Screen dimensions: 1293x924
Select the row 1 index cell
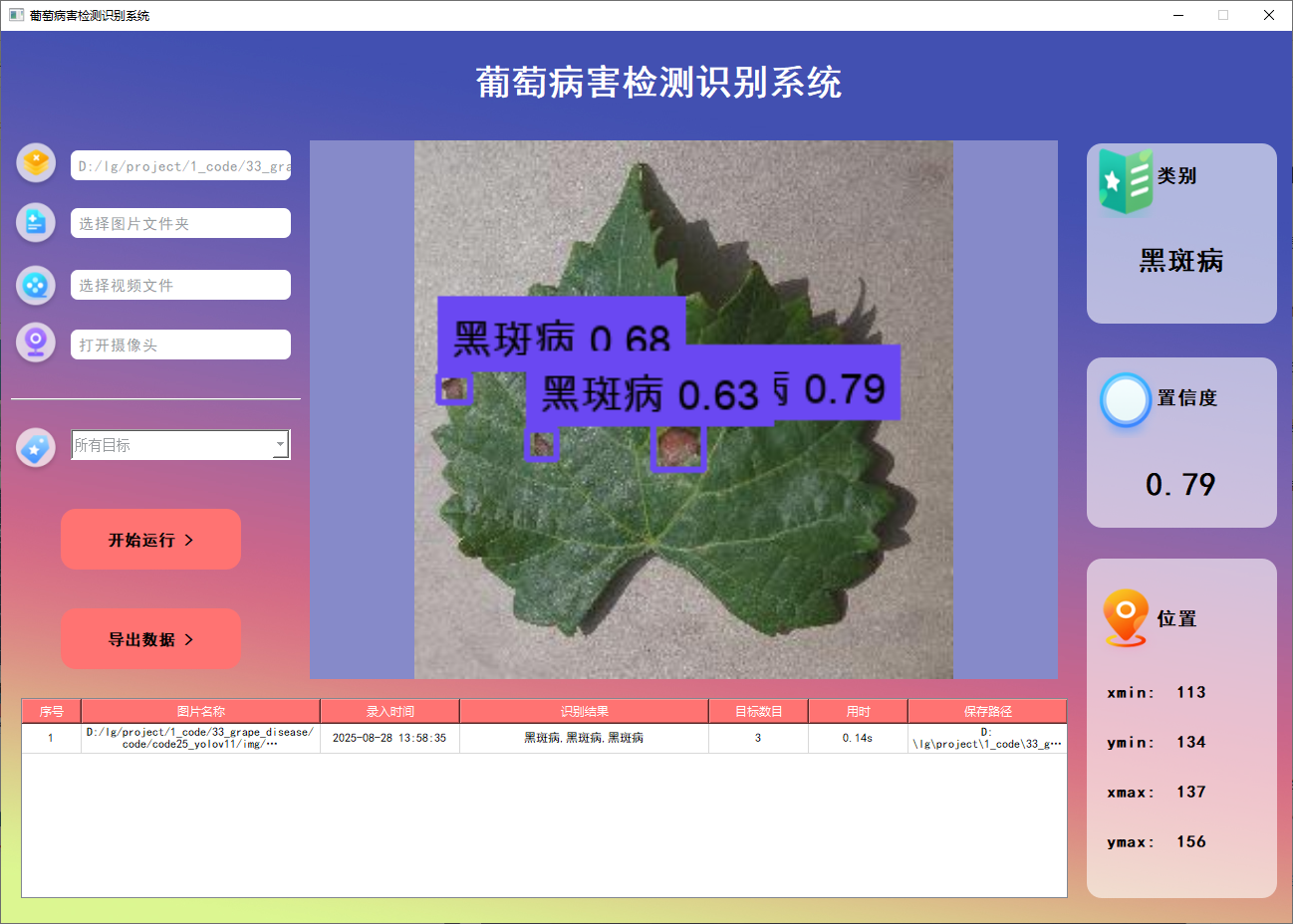[x=51, y=738]
